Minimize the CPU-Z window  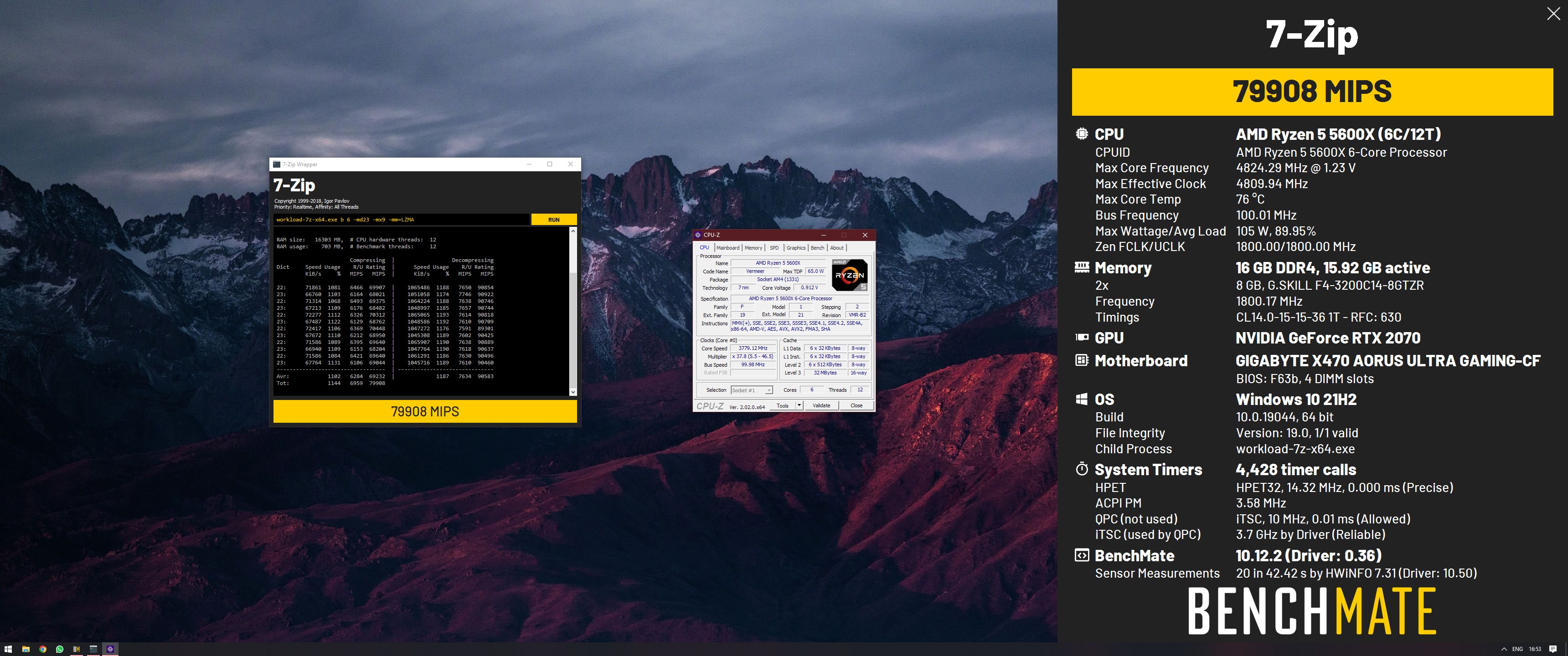[824, 235]
